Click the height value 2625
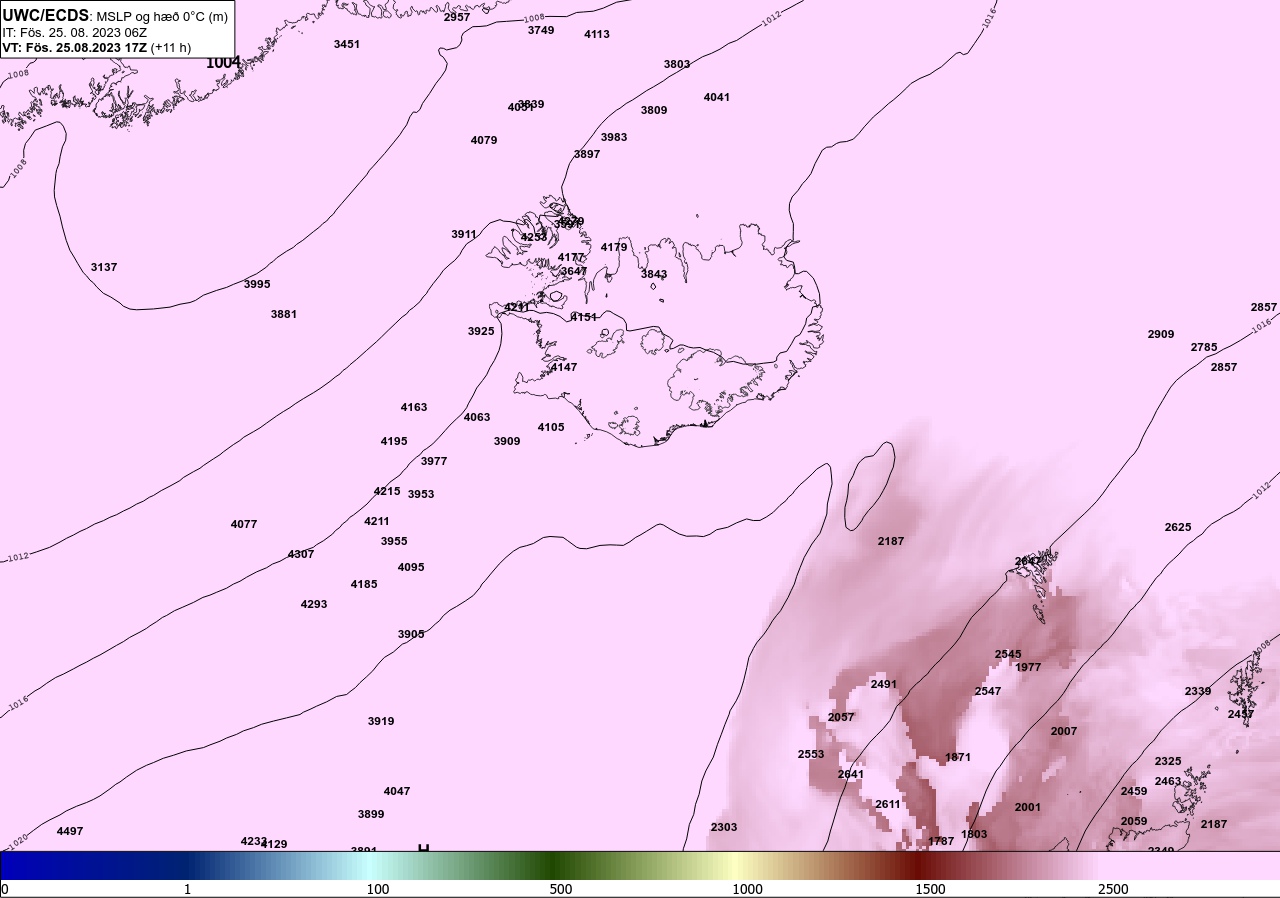The height and width of the screenshot is (898, 1280). 1178,527
